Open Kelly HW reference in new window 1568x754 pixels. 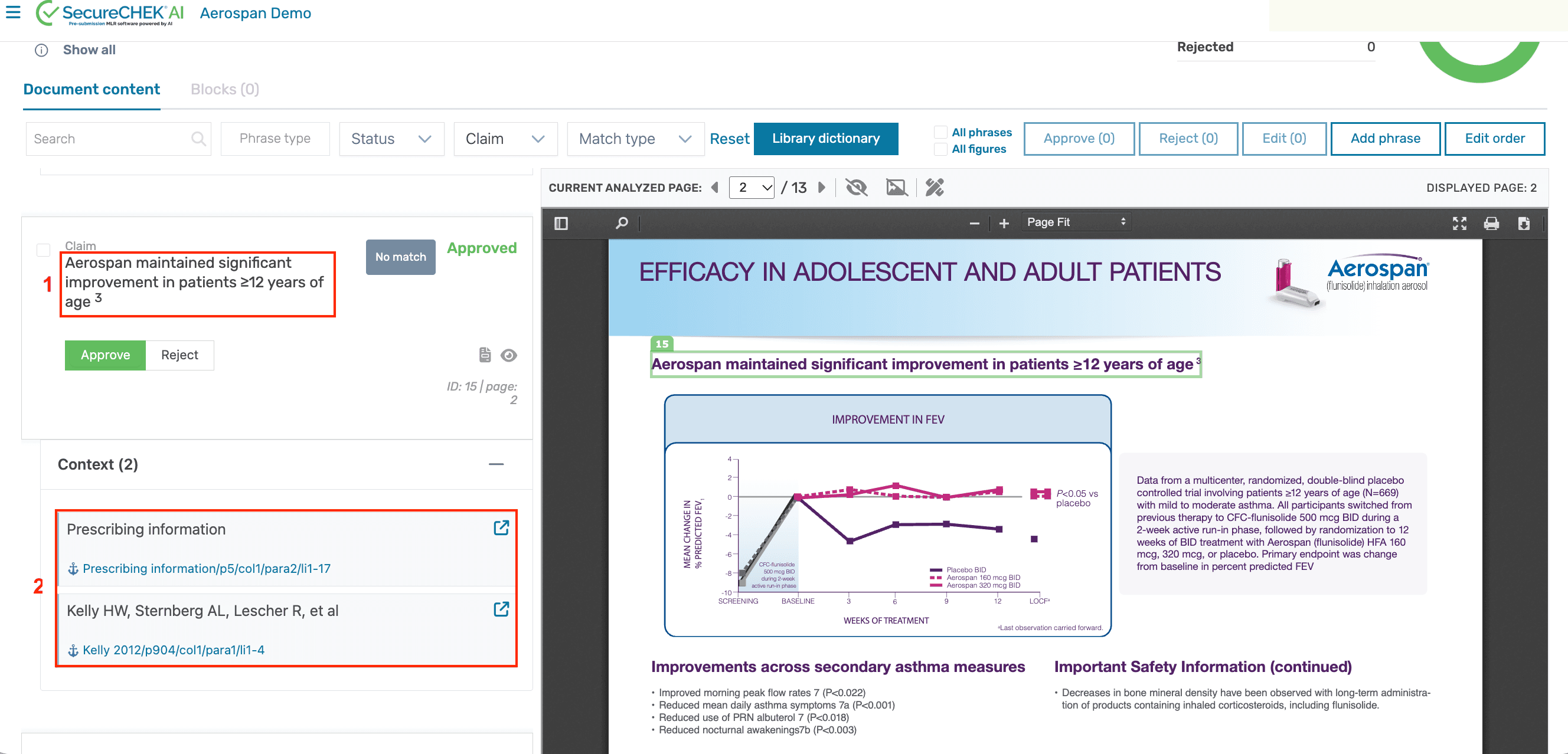[501, 609]
